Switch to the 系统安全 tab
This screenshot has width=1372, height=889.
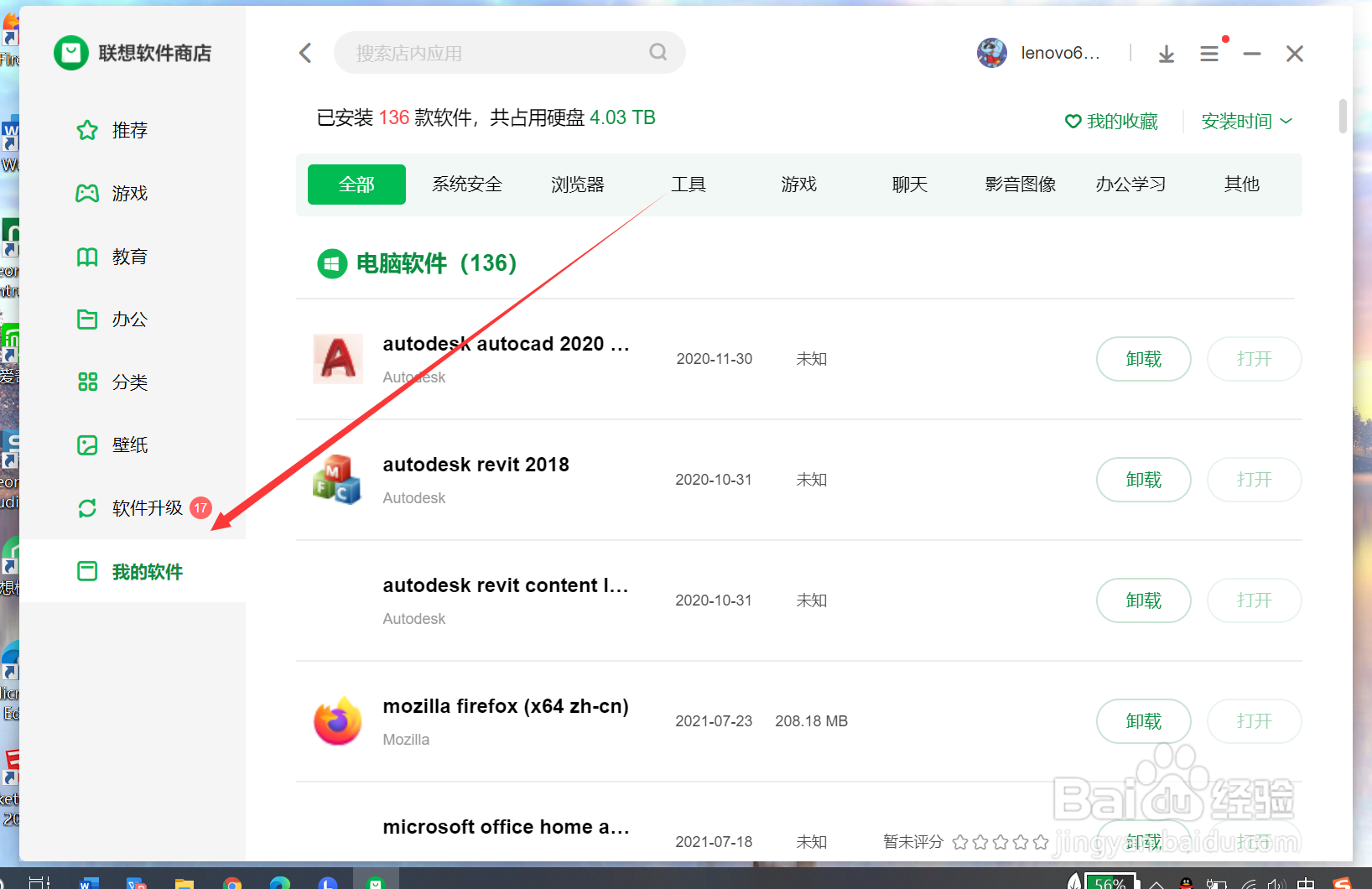(467, 185)
